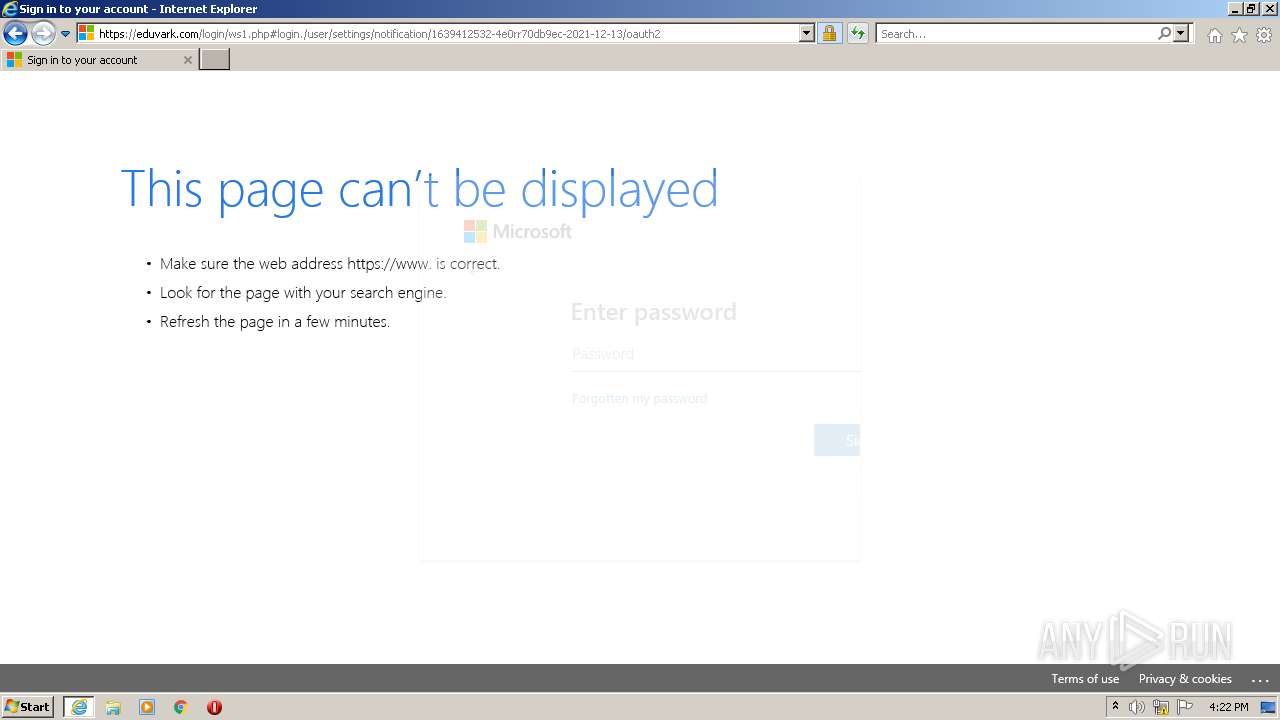Select the 'Sign in to your account' tab
The image size is (1280, 720).
coord(98,60)
